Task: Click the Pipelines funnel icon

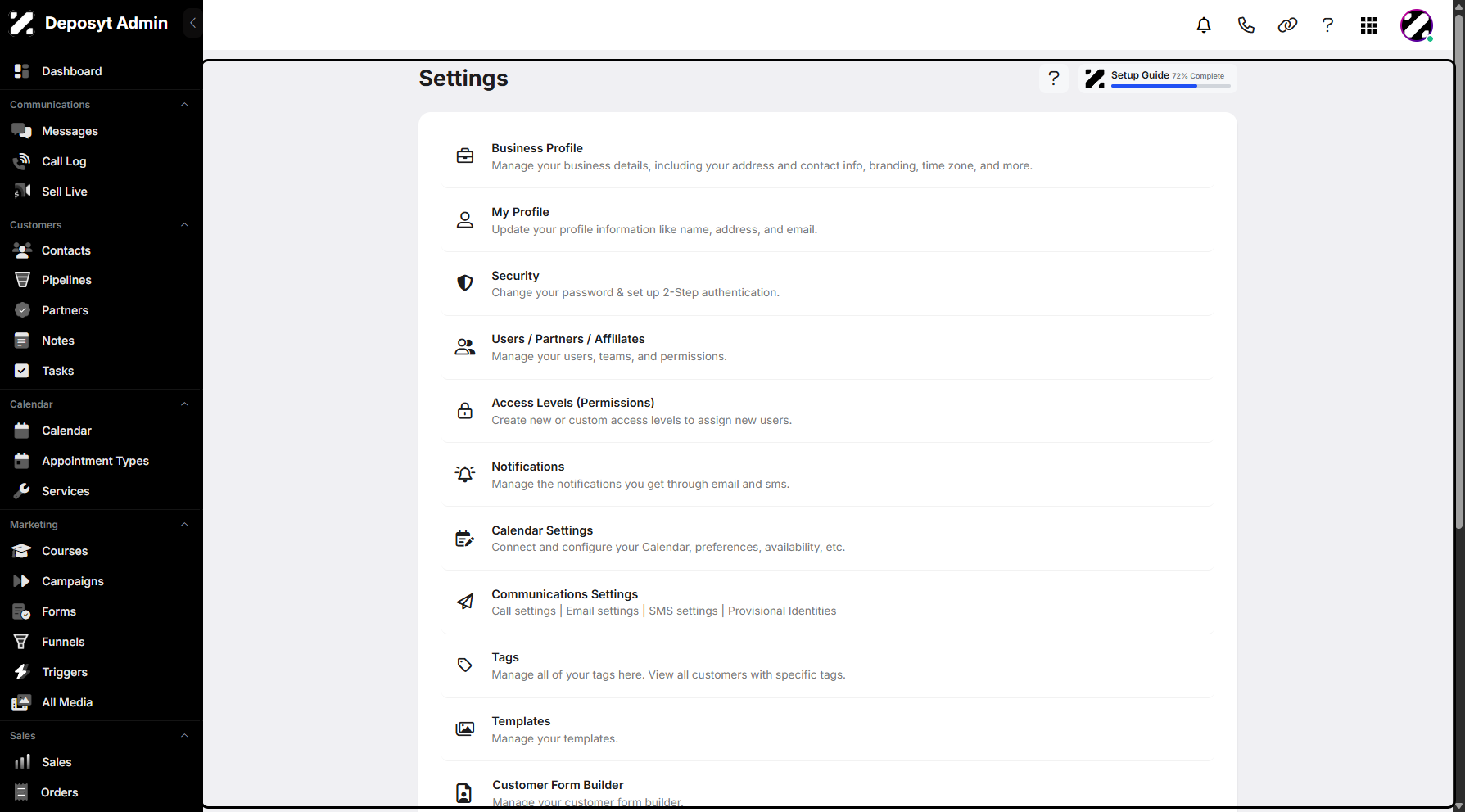Action: pyautogui.click(x=22, y=280)
